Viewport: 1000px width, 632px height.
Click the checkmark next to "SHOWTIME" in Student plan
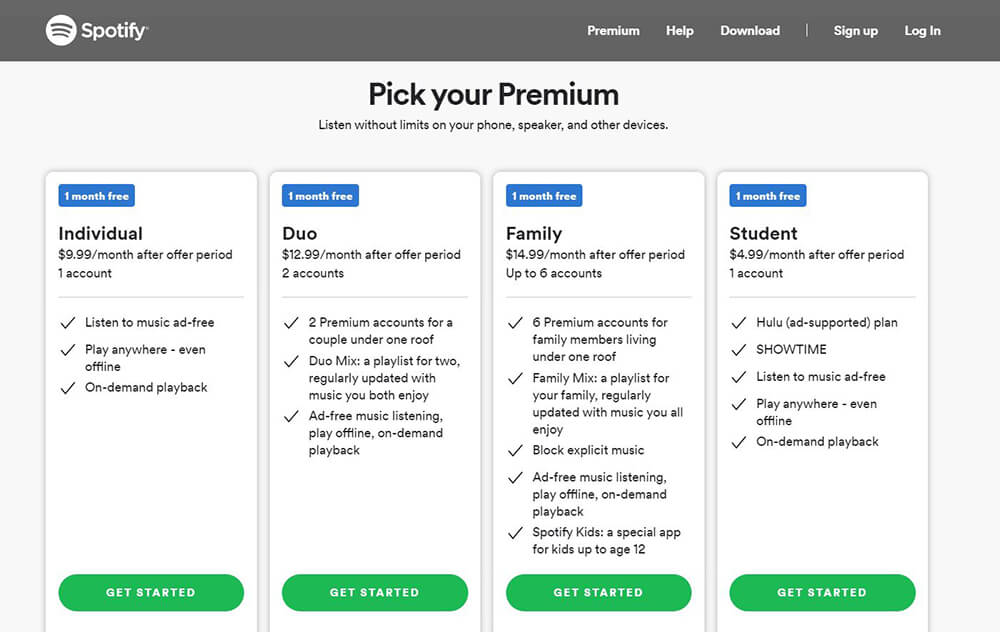point(737,349)
